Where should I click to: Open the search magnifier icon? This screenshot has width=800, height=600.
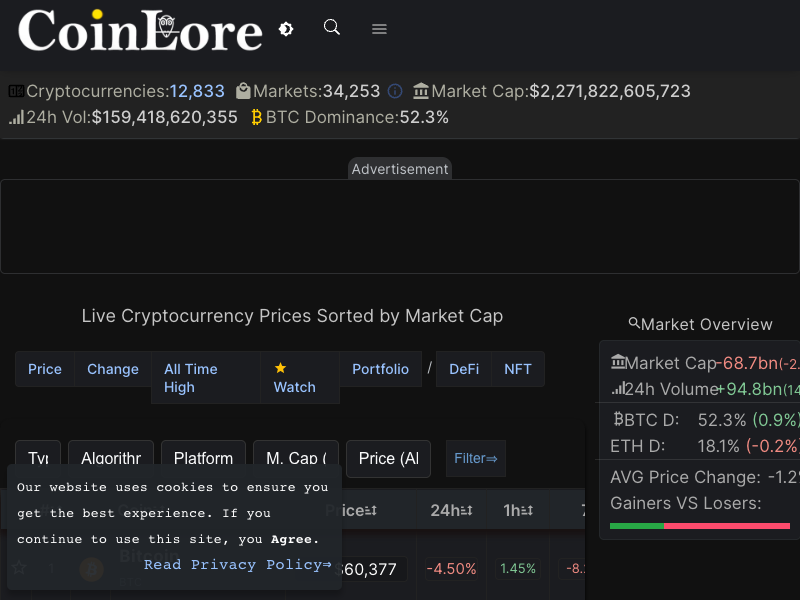[332, 27]
